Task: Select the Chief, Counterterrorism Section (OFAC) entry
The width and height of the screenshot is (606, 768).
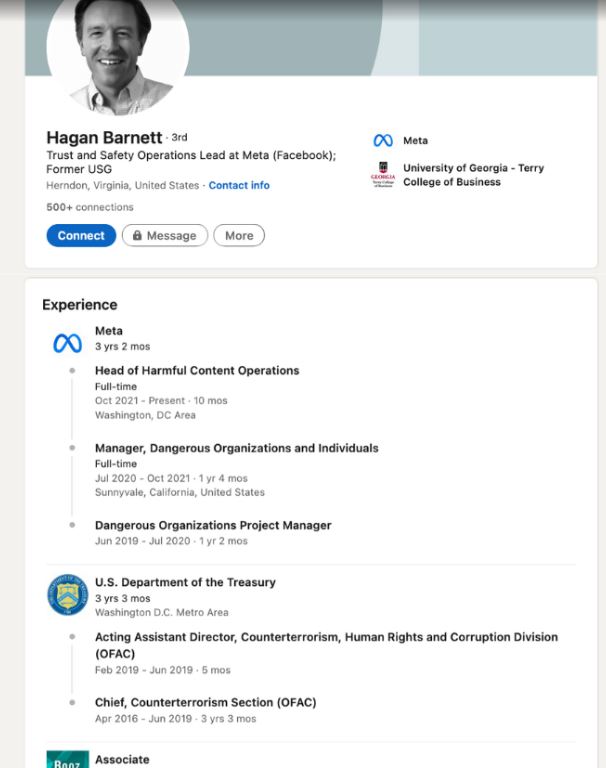Action: (205, 702)
